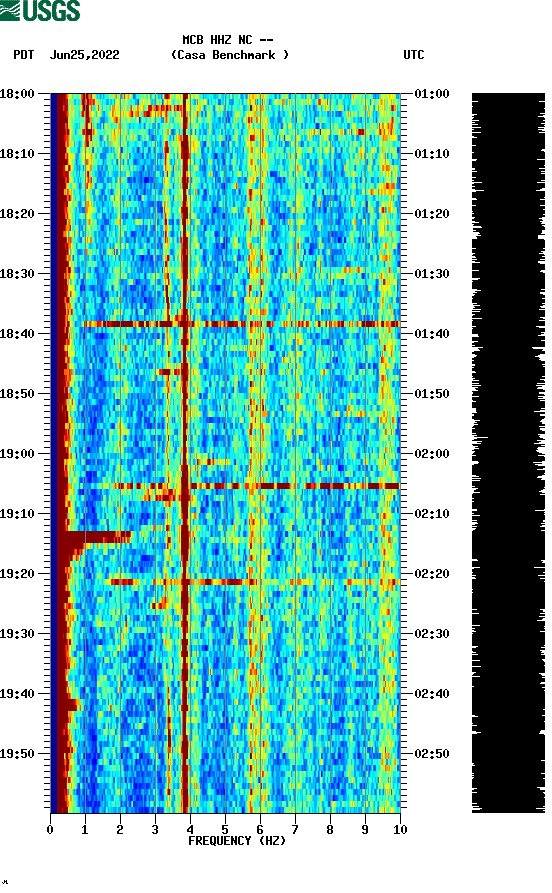Click the 01:40 UTC time label

point(432,334)
